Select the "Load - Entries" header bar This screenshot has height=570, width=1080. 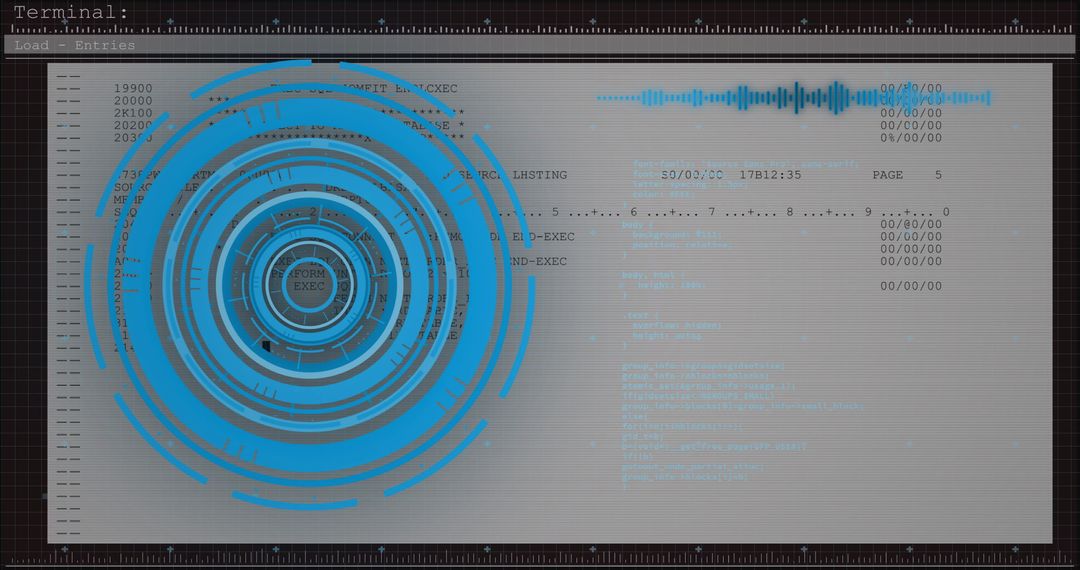click(539, 45)
